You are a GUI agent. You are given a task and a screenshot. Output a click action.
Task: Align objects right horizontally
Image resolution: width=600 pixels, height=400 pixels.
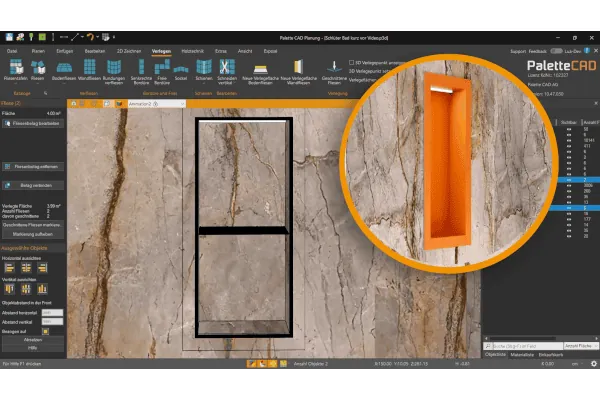click(x=42, y=268)
